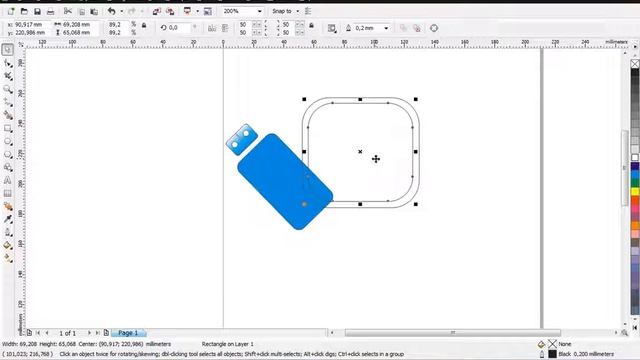Pick the yellow swatch in the palette
Image resolution: width=640 pixels, height=360 pixels.
(x=635, y=191)
